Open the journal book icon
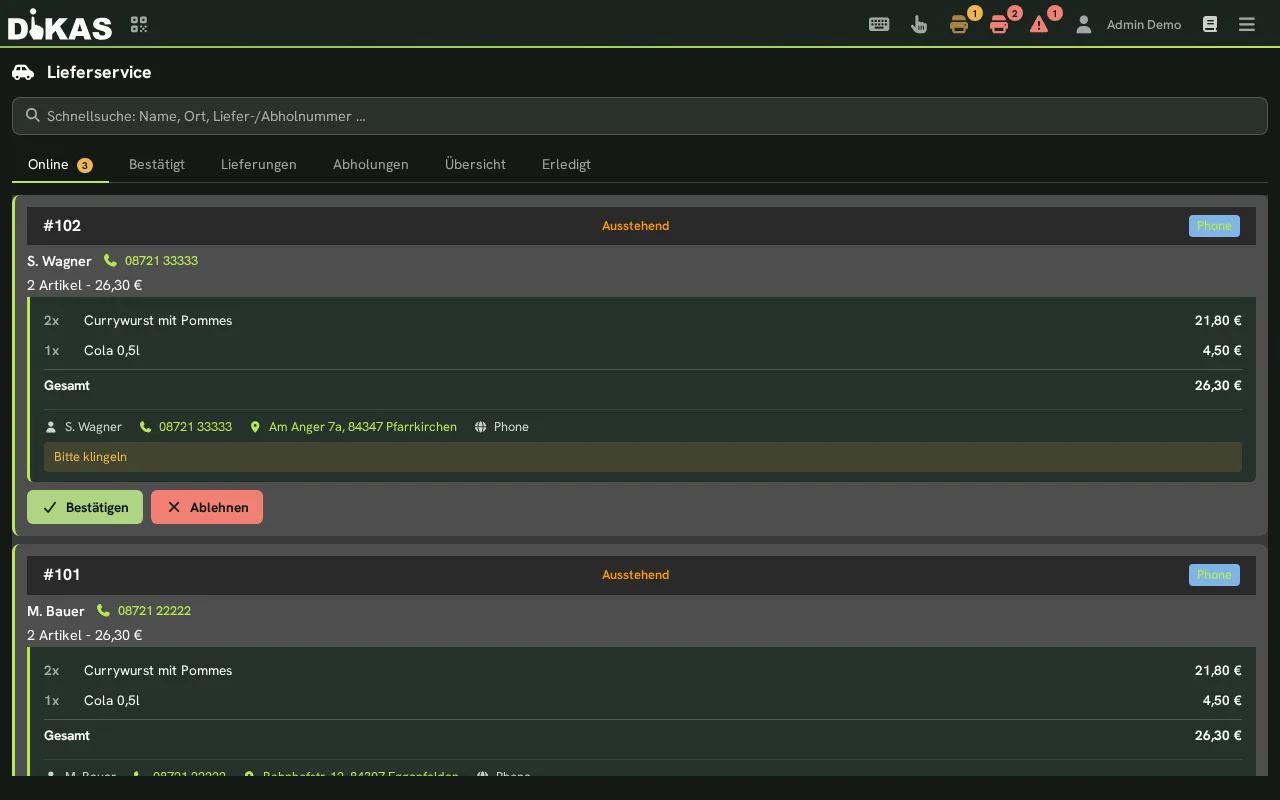 (x=1210, y=24)
